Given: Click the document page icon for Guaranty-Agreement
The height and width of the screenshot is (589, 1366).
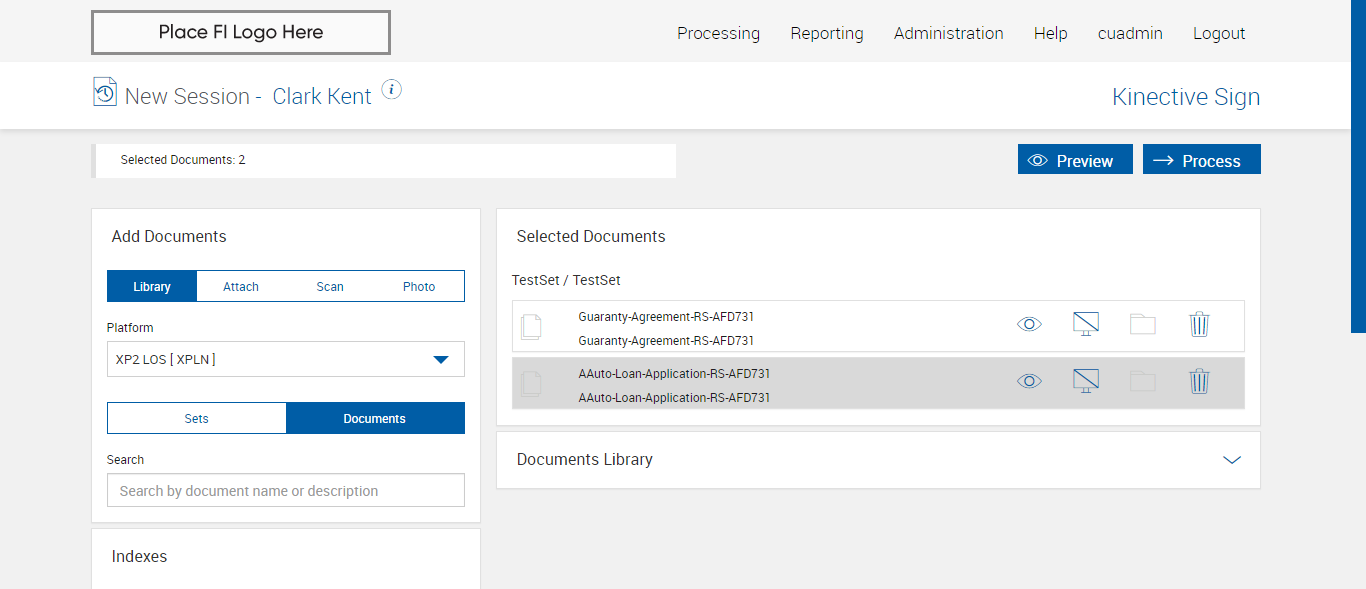Looking at the screenshot, I should point(532,326).
